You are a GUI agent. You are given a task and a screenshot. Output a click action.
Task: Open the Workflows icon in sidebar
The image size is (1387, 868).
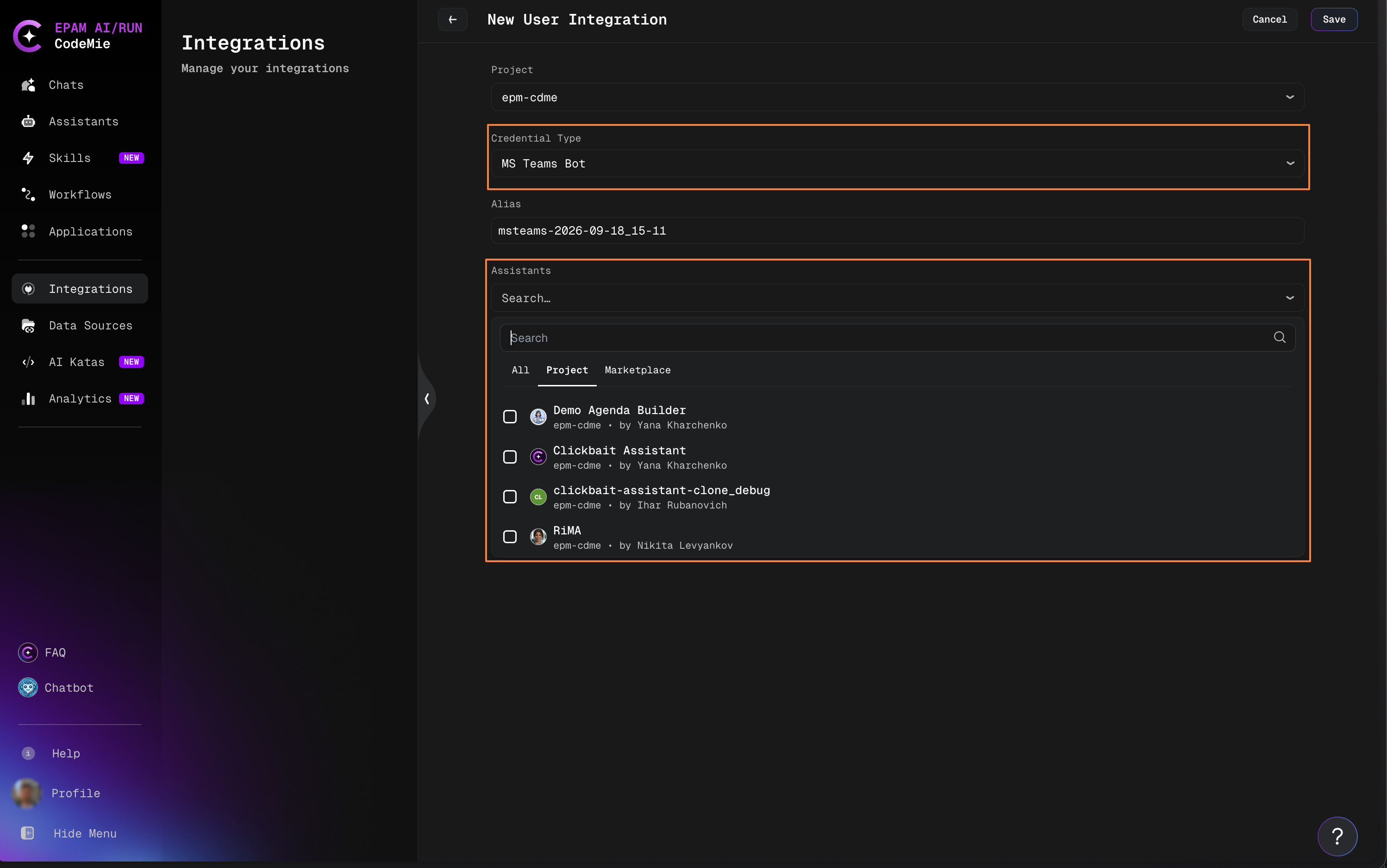click(x=28, y=195)
